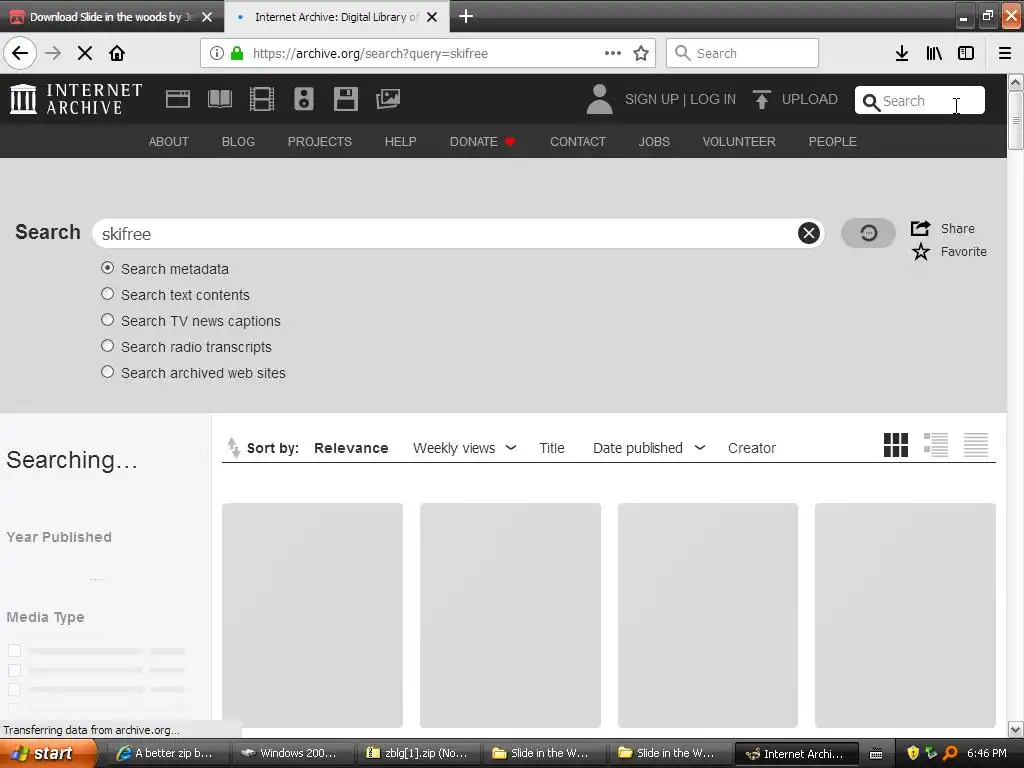
Task: Click the user avatar icon
Action: tap(600, 99)
